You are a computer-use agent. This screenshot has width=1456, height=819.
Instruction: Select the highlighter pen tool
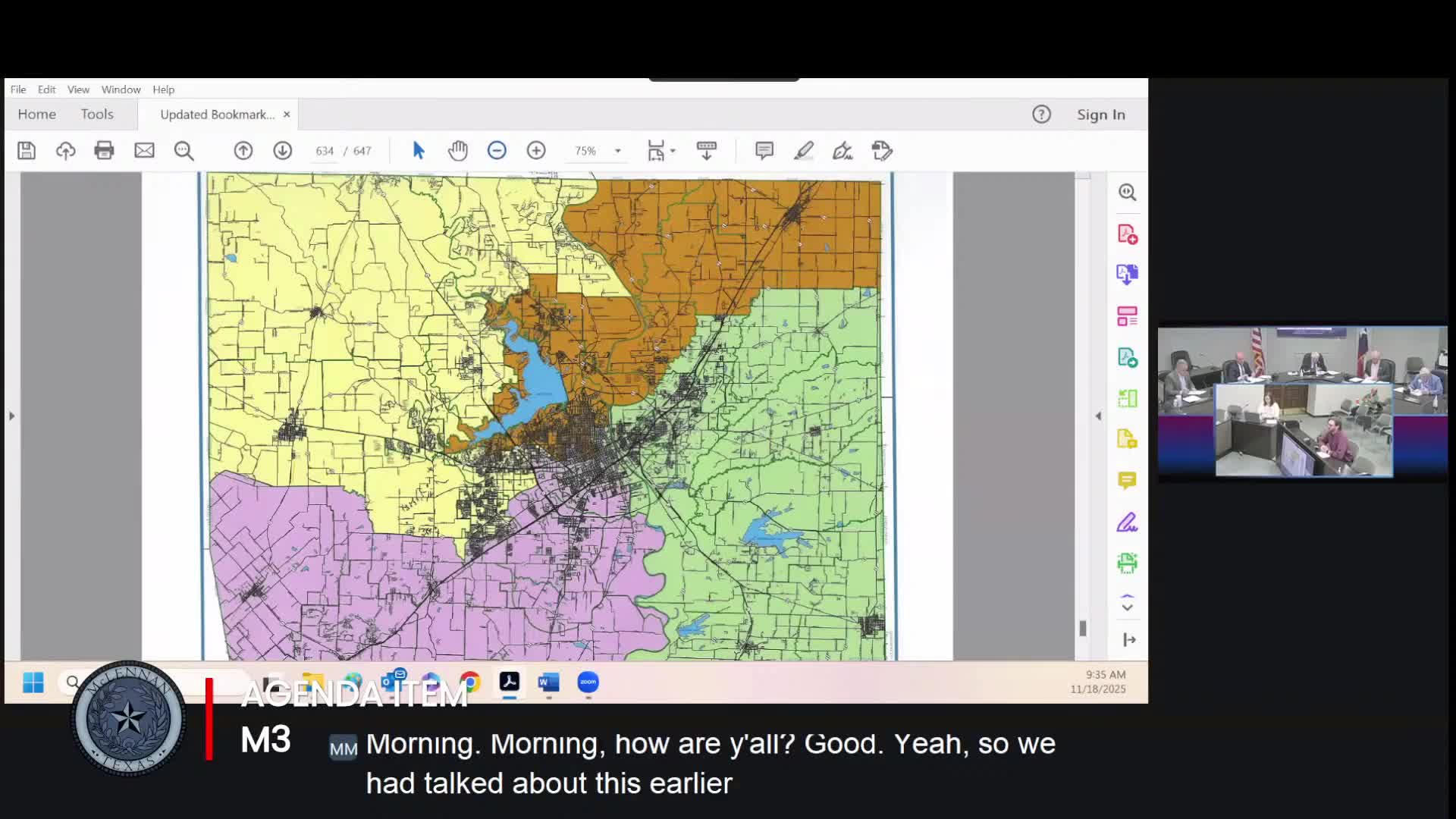click(804, 151)
